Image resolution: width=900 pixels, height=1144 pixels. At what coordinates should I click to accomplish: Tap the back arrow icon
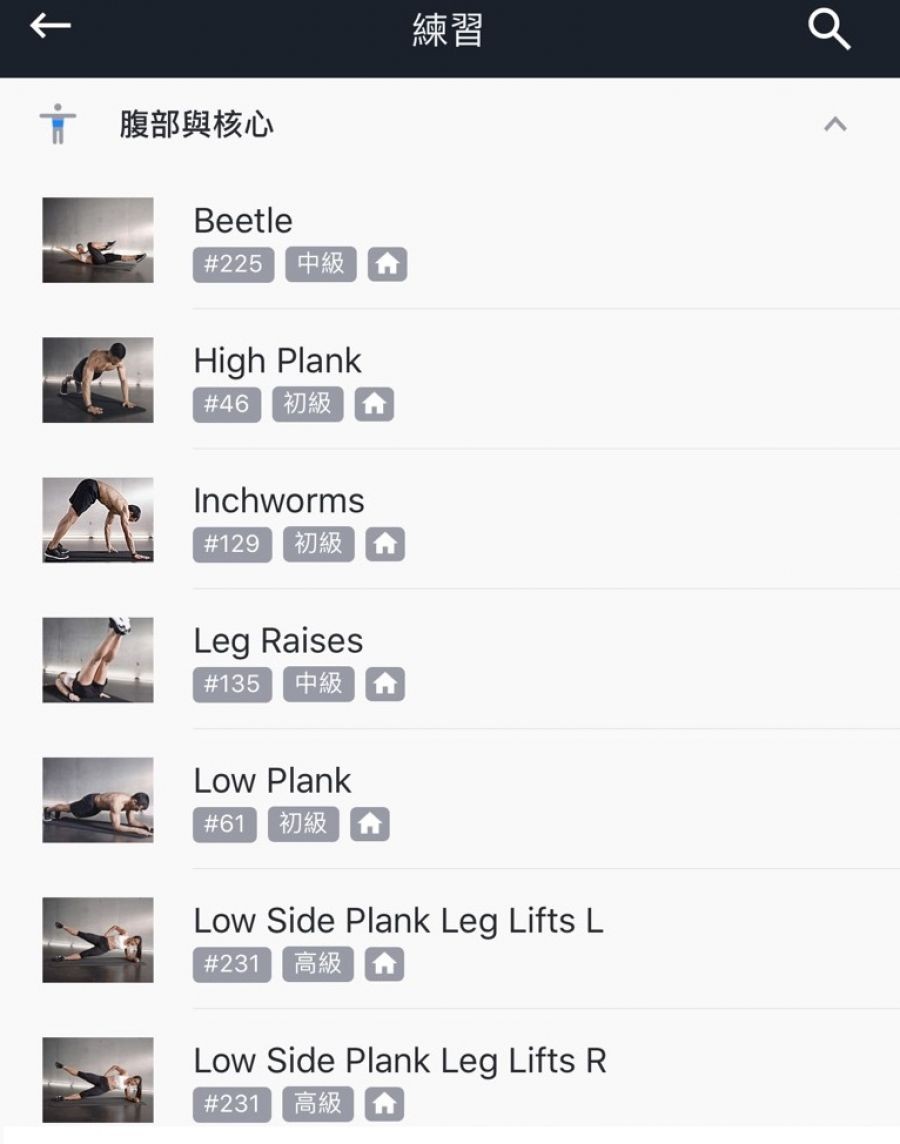(x=50, y=27)
